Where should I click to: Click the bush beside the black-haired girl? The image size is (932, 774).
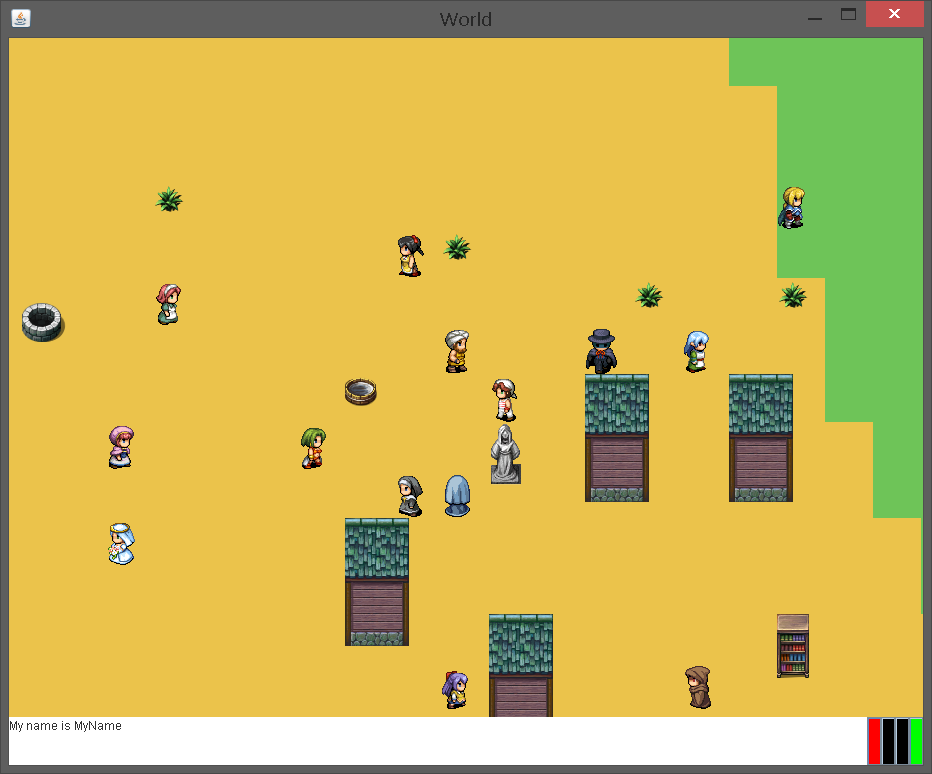457,247
